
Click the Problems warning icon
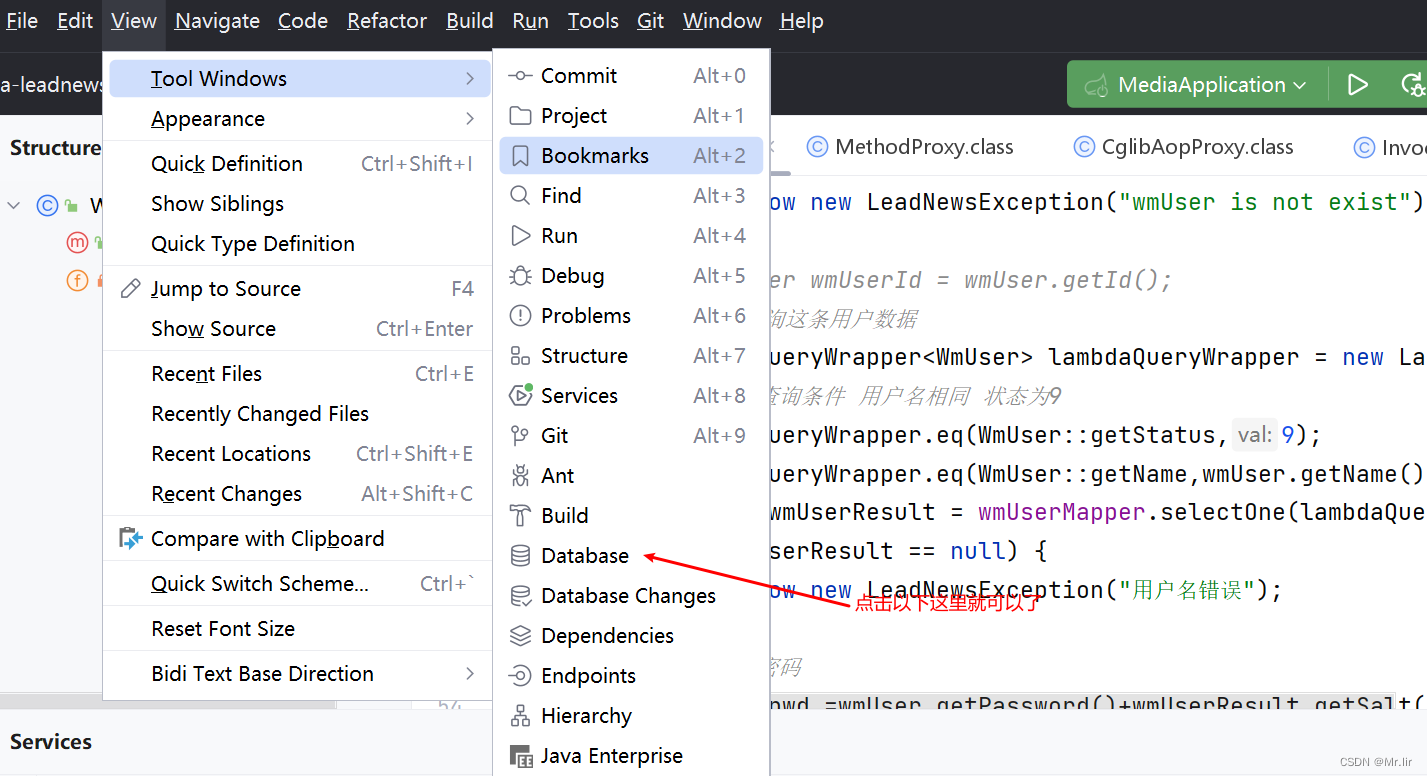pyautogui.click(x=520, y=316)
